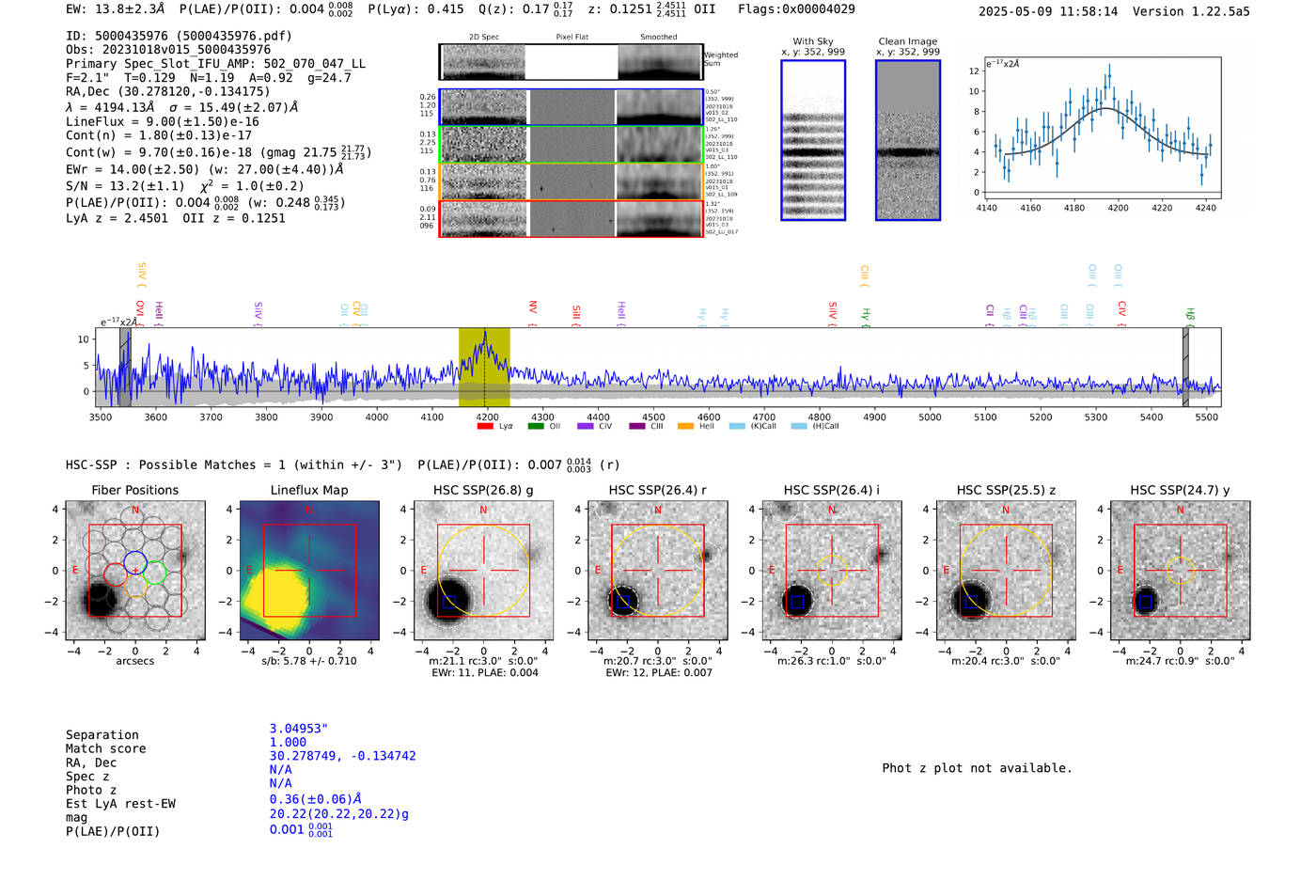Click the (K)CaII legend swatch
This screenshot has width=1316, height=896.
tap(737, 427)
